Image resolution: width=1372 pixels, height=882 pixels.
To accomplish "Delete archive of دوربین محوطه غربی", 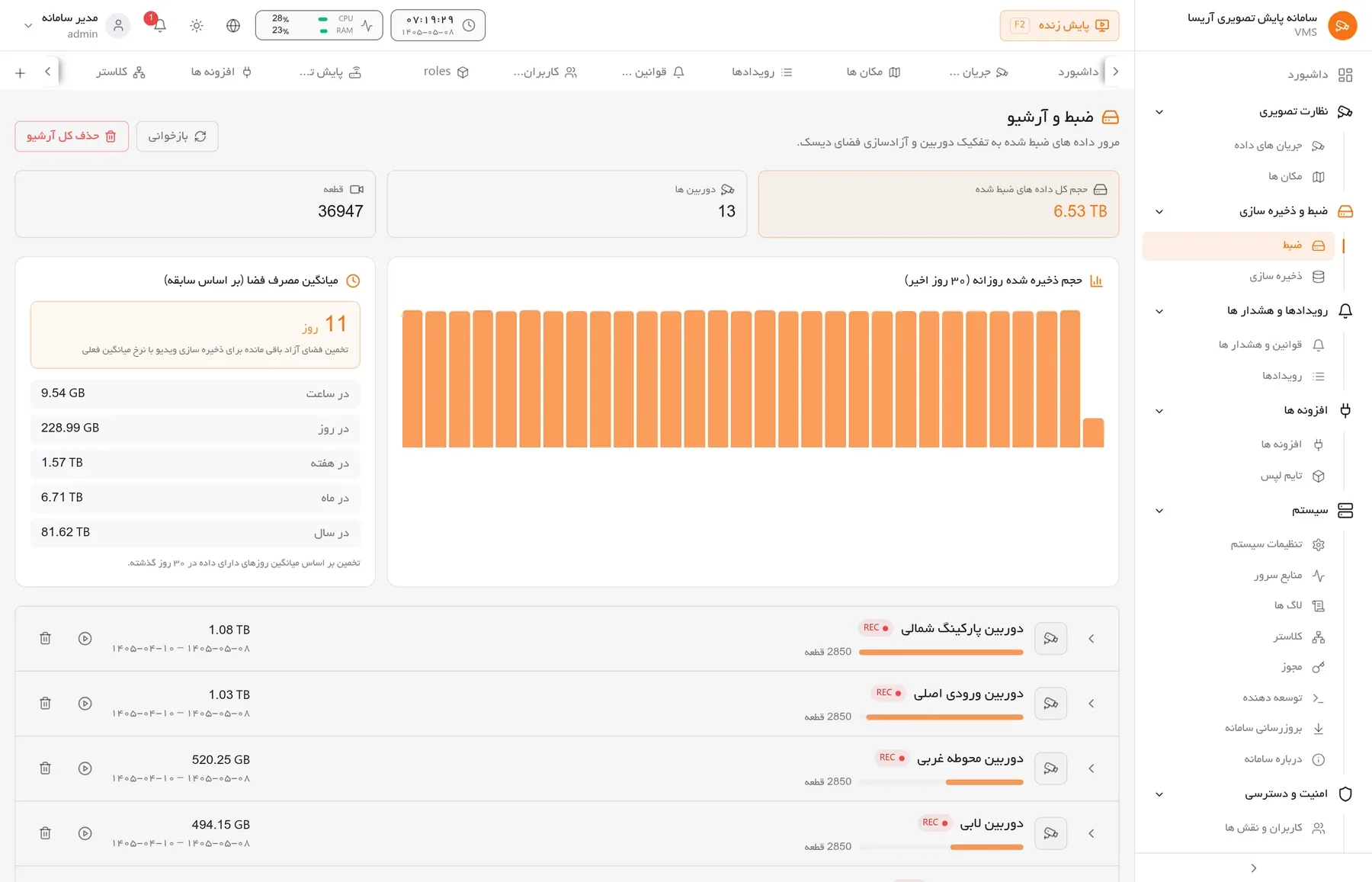I will tap(46, 768).
